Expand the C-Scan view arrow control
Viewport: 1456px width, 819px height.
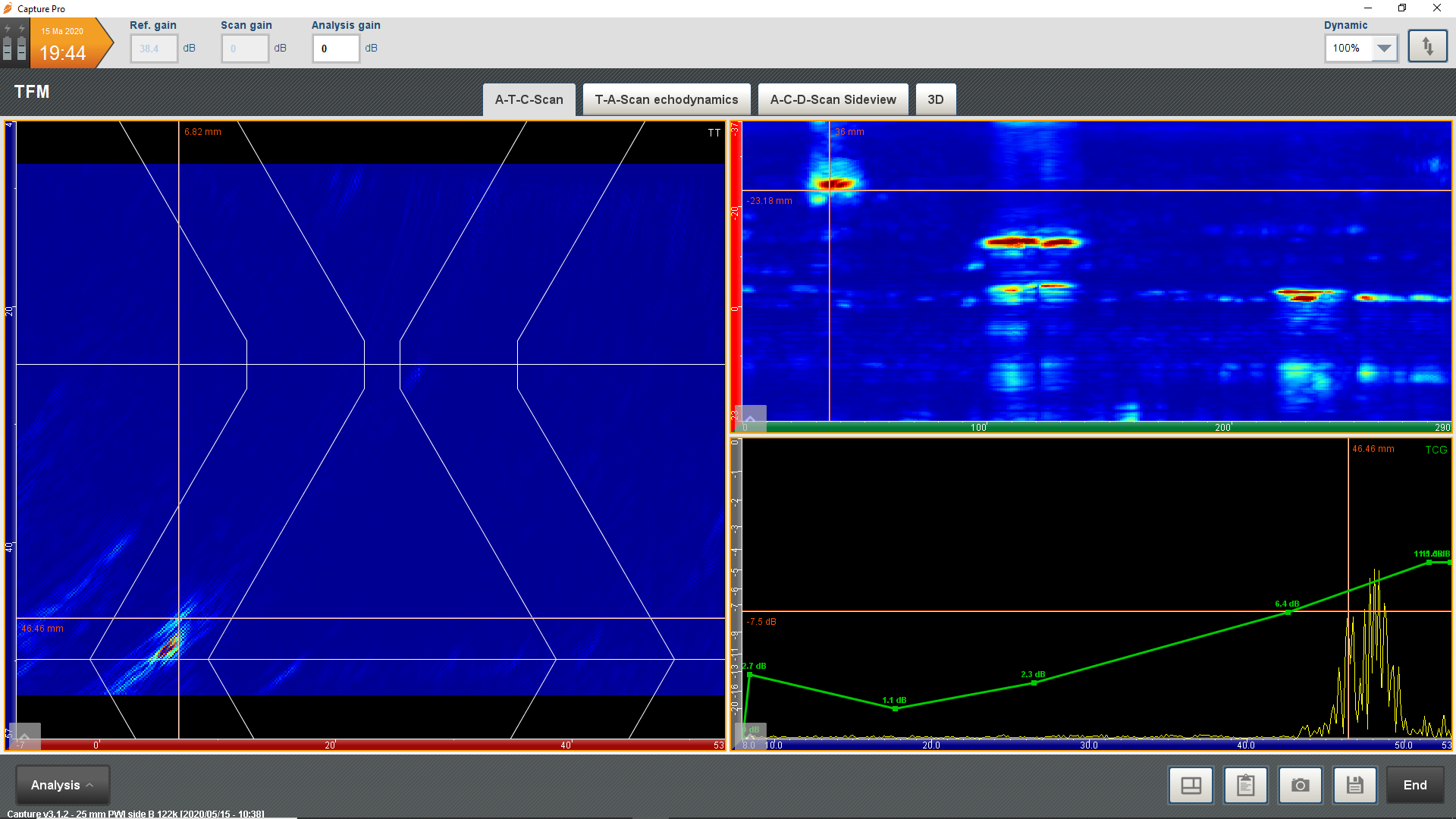click(750, 419)
